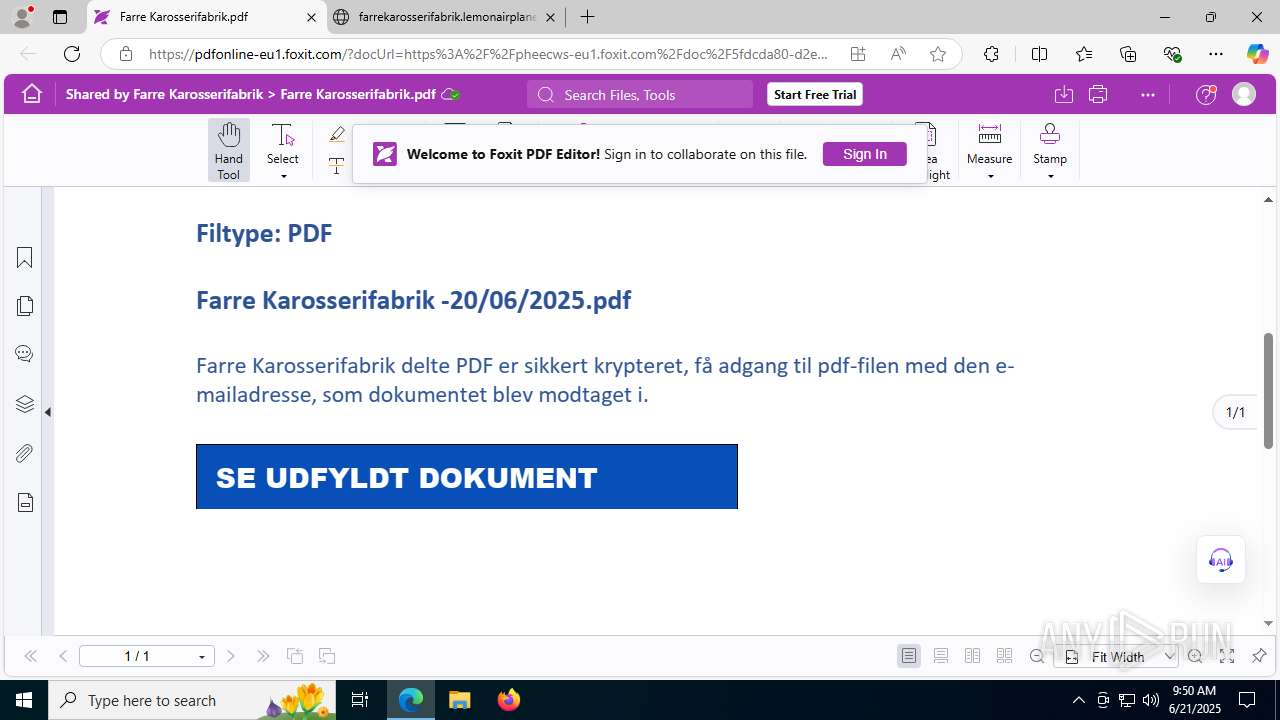This screenshot has width=1280, height=720.
Task: Enable continuous page view mode
Action: 941,656
